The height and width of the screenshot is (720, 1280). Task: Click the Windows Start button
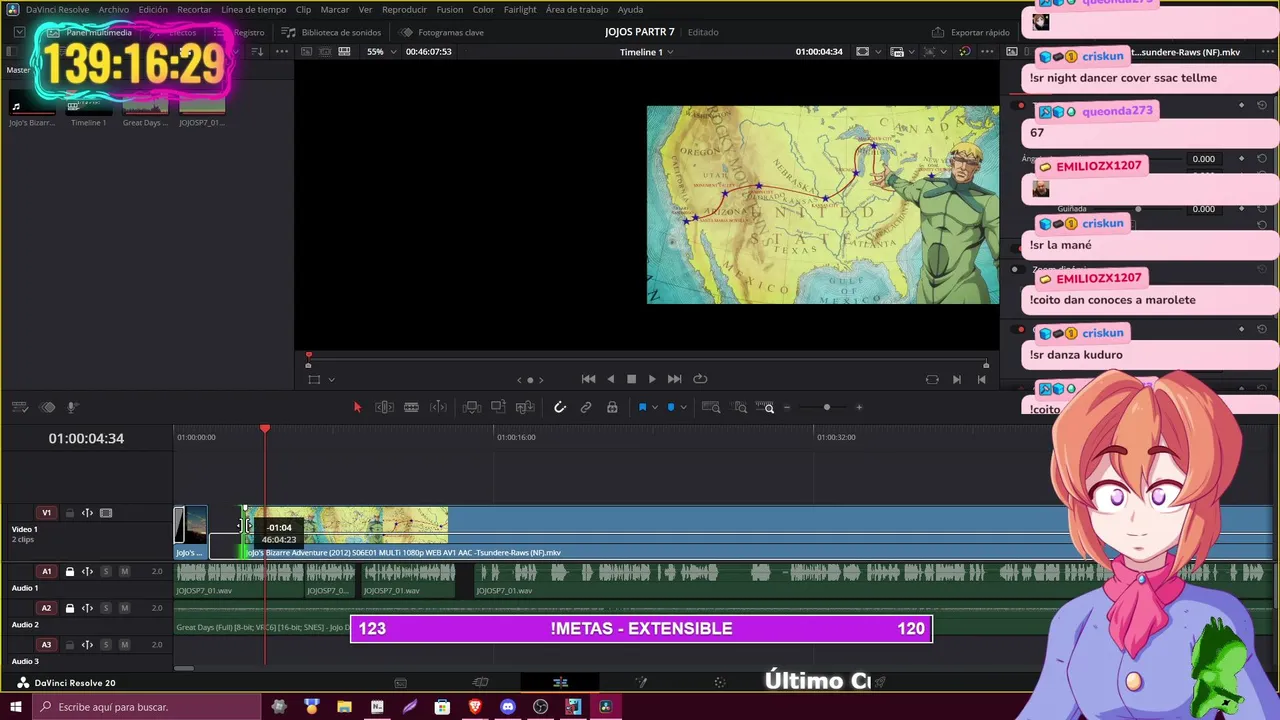(x=15, y=707)
